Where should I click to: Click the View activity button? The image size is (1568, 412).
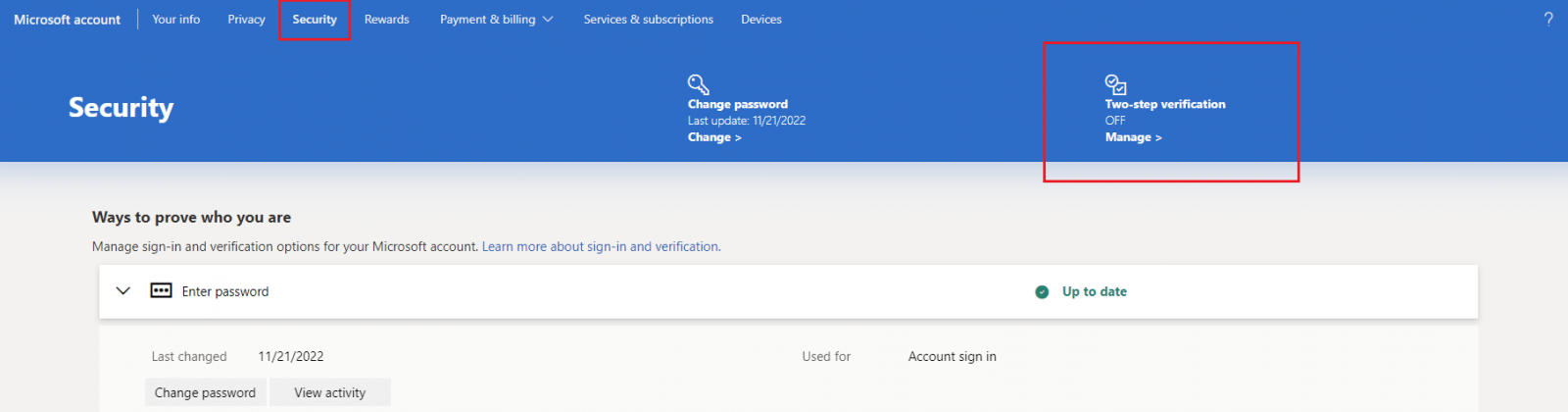point(330,392)
